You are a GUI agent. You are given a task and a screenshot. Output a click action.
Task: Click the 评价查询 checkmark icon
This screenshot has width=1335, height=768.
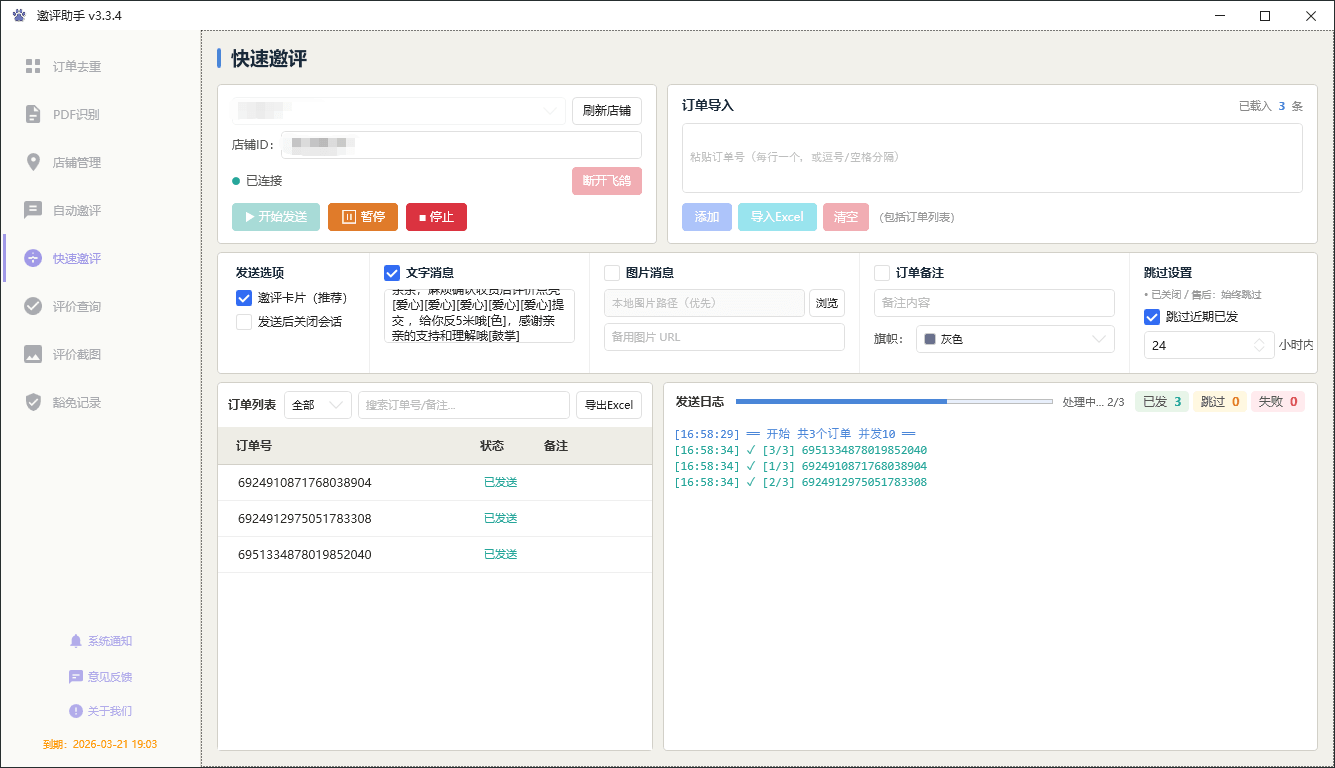coord(33,307)
